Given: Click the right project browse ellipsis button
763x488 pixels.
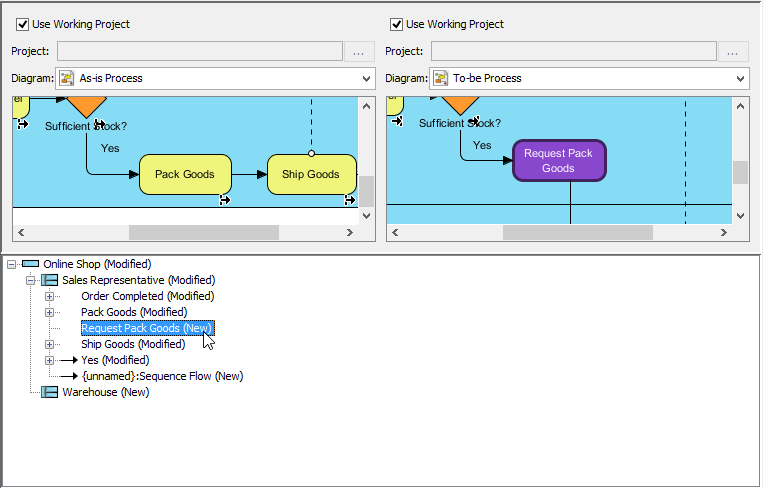Looking at the screenshot, I should [x=734, y=51].
